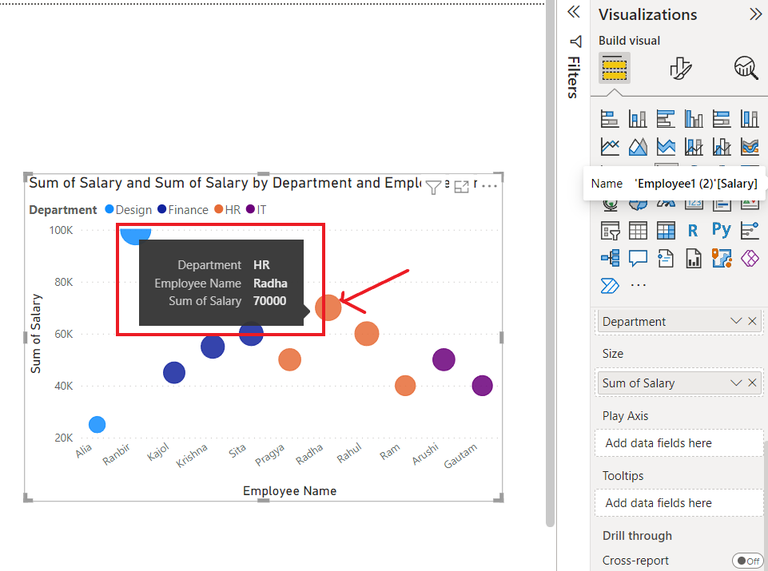Open the Analytics magnifier icon
Image resolution: width=768 pixels, height=571 pixels.
click(x=746, y=68)
